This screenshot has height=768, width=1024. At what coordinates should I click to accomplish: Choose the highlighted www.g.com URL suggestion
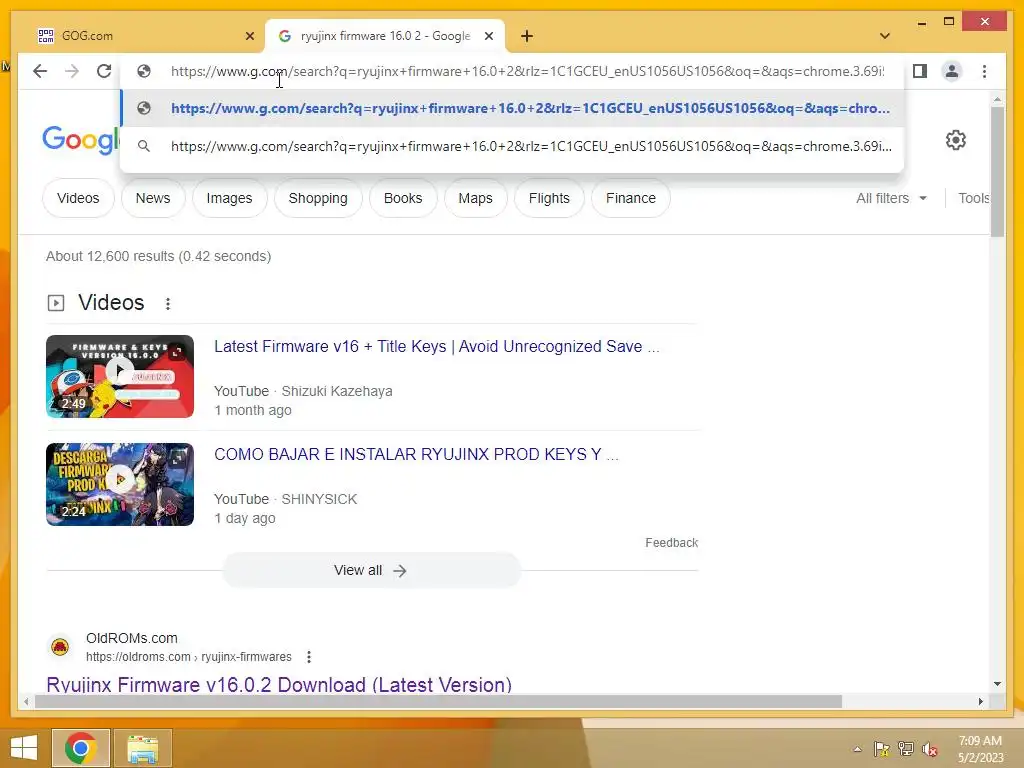[513, 108]
